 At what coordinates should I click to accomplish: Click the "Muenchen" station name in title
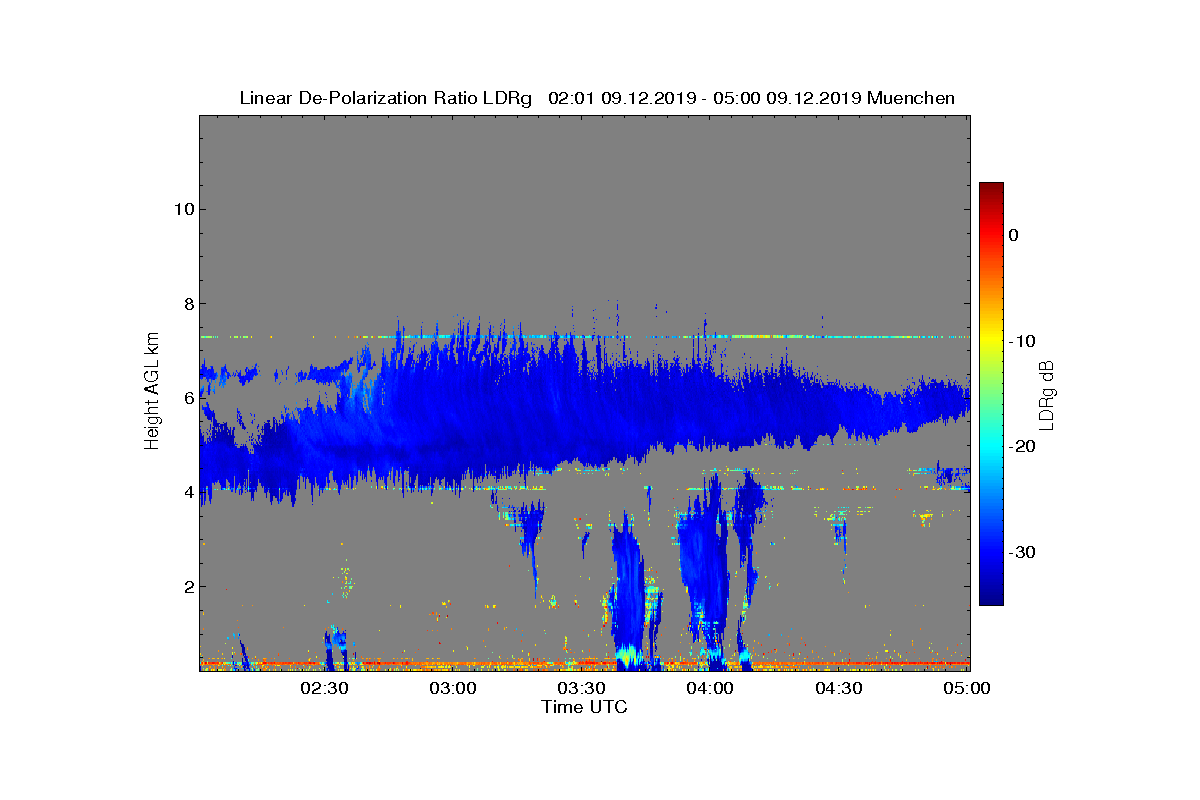click(911, 98)
